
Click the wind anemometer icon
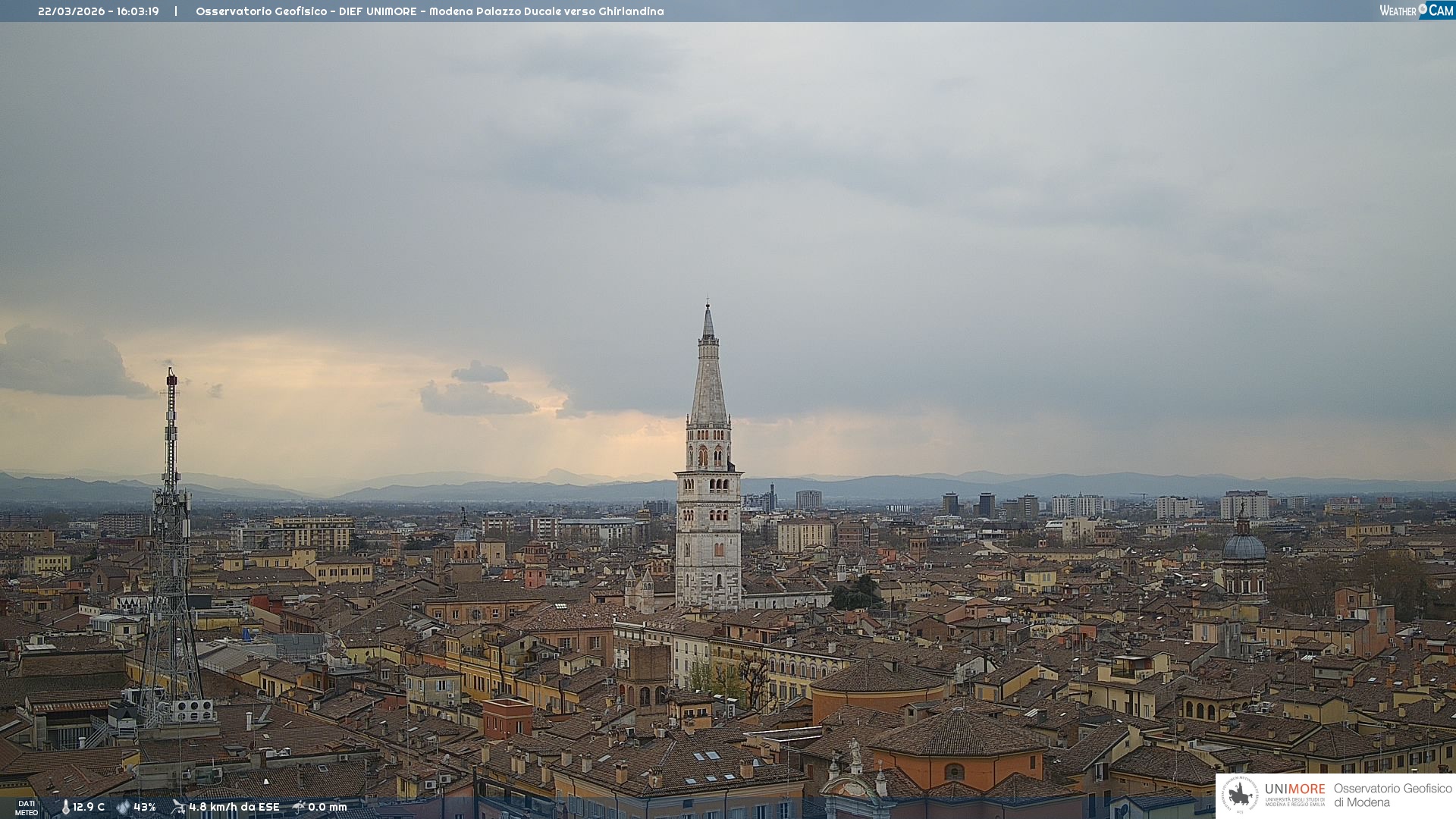(178, 807)
